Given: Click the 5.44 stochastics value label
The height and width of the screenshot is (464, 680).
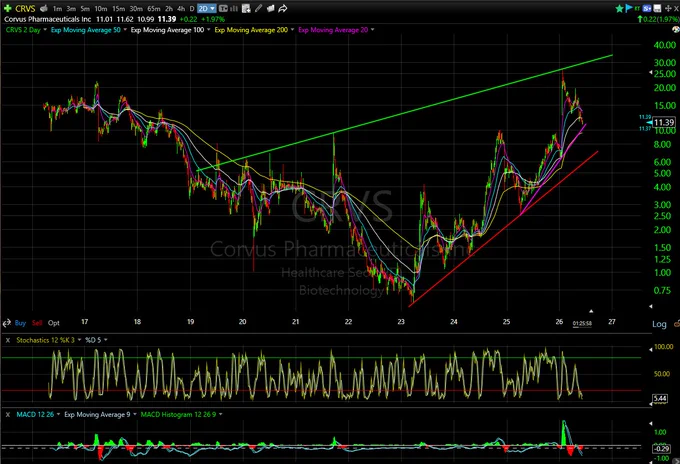Looking at the screenshot, I should (x=660, y=399).
